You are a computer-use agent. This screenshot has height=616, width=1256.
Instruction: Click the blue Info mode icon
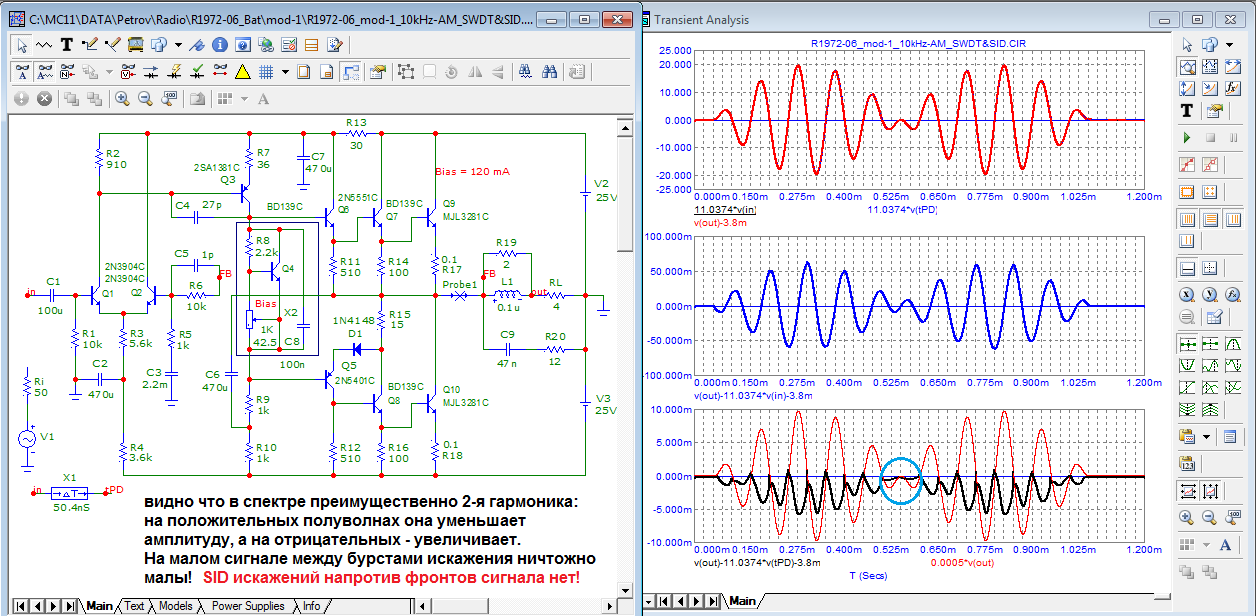(x=219, y=45)
